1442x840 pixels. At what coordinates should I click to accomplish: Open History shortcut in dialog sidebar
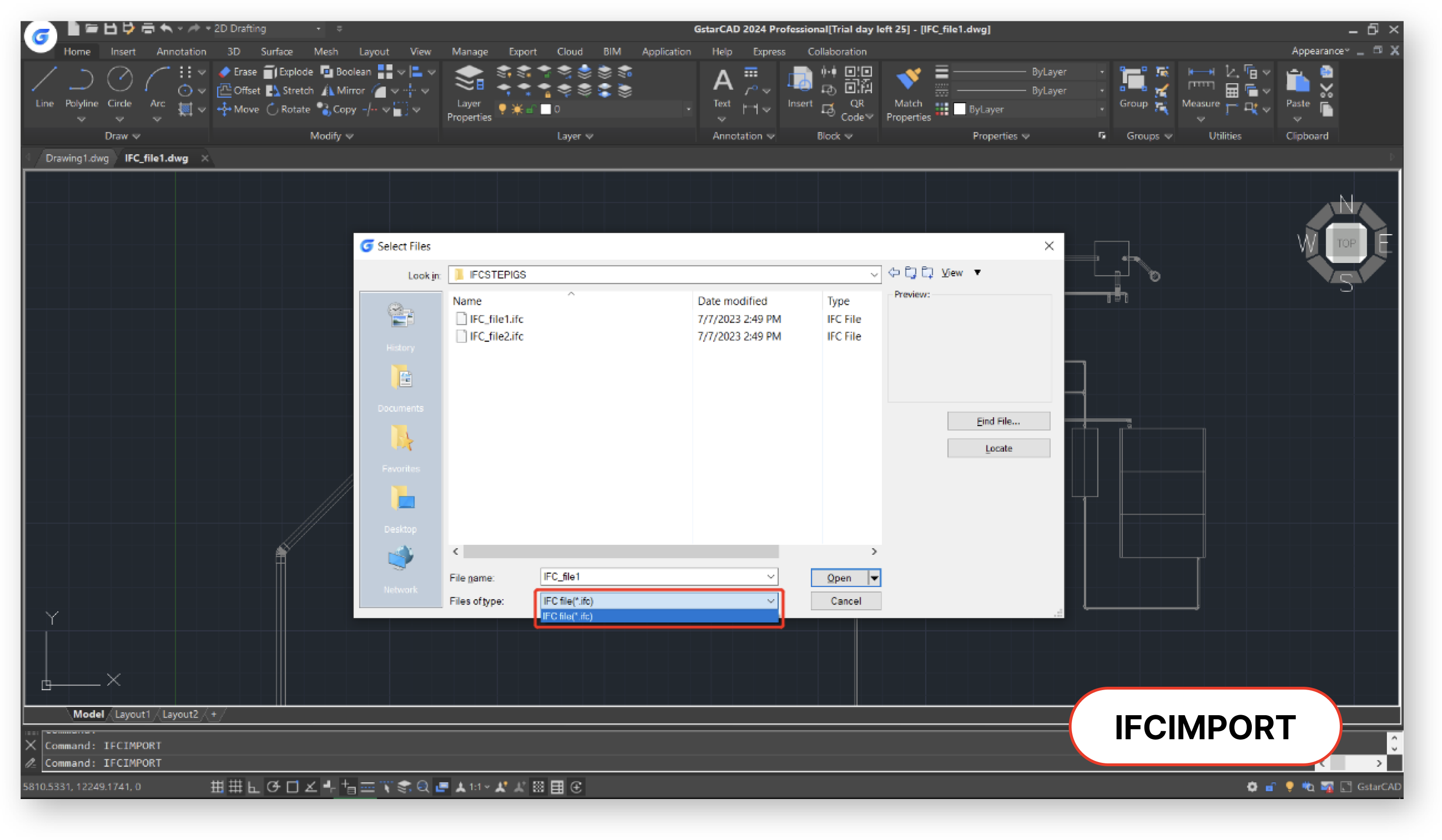pyautogui.click(x=401, y=327)
